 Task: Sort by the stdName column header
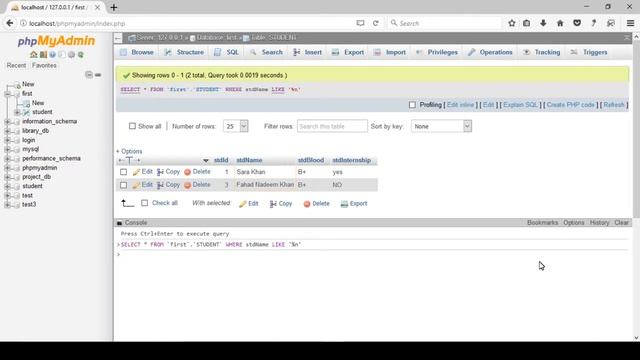coord(249,160)
